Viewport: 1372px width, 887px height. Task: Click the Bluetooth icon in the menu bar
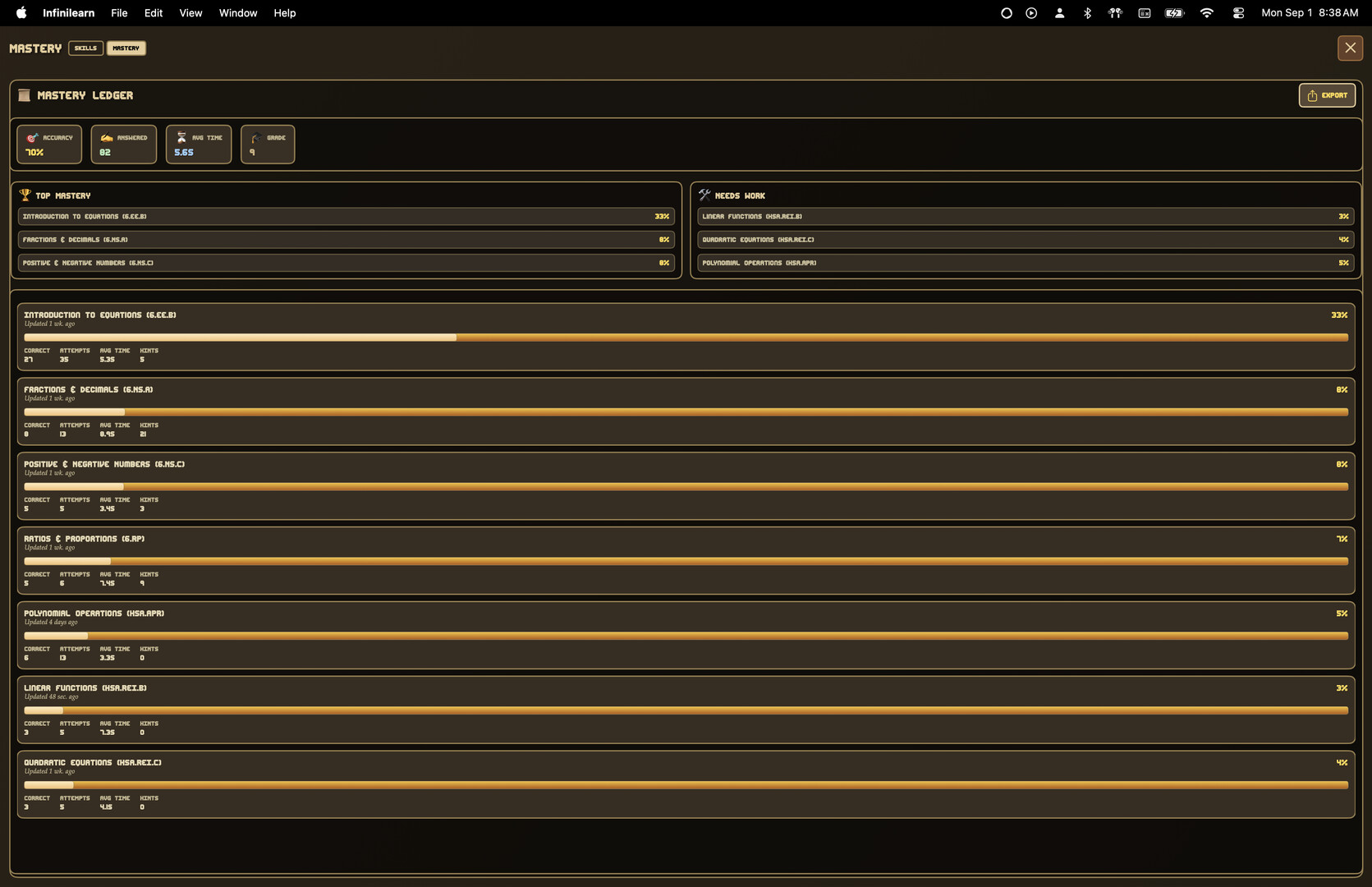pyautogui.click(x=1087, y=12)
